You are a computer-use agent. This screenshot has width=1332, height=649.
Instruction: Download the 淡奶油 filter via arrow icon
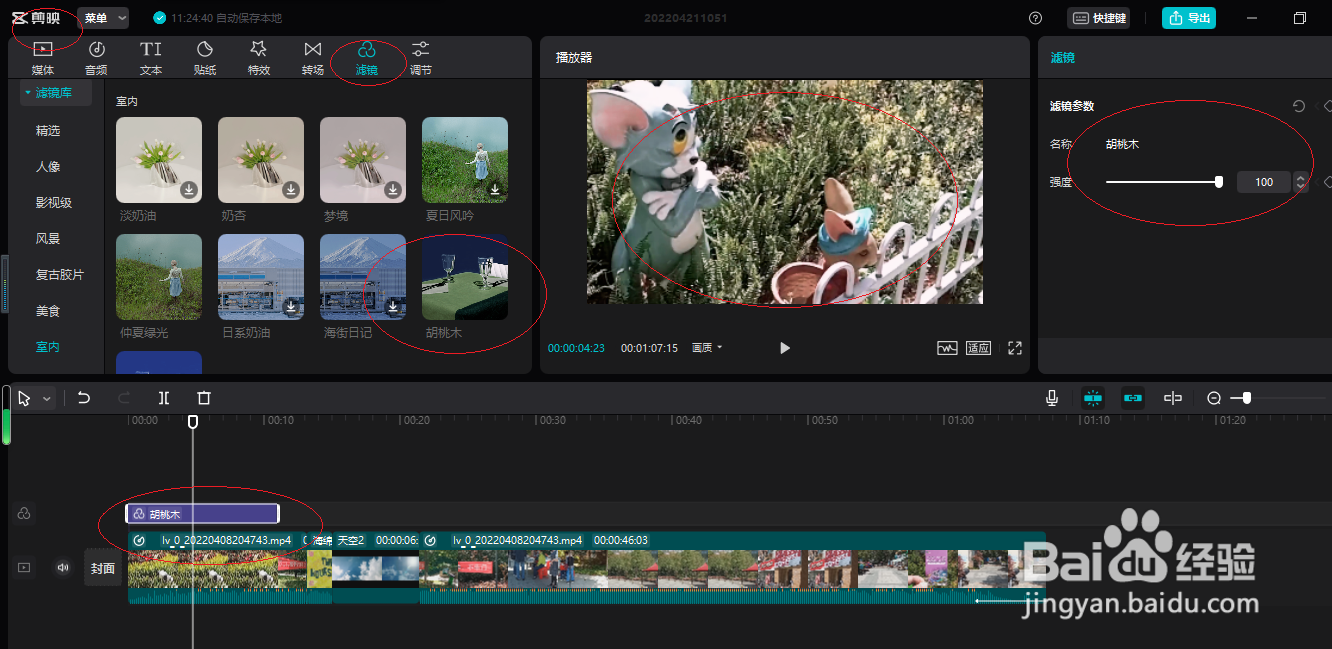tap(189, 190)
